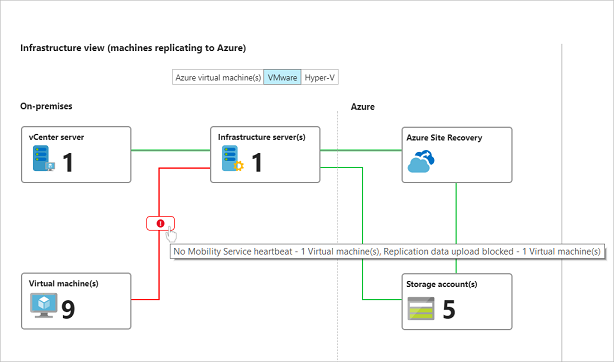Screen dimensions: 614x362
Task: Click the Storage account icon
Action: 421,309
